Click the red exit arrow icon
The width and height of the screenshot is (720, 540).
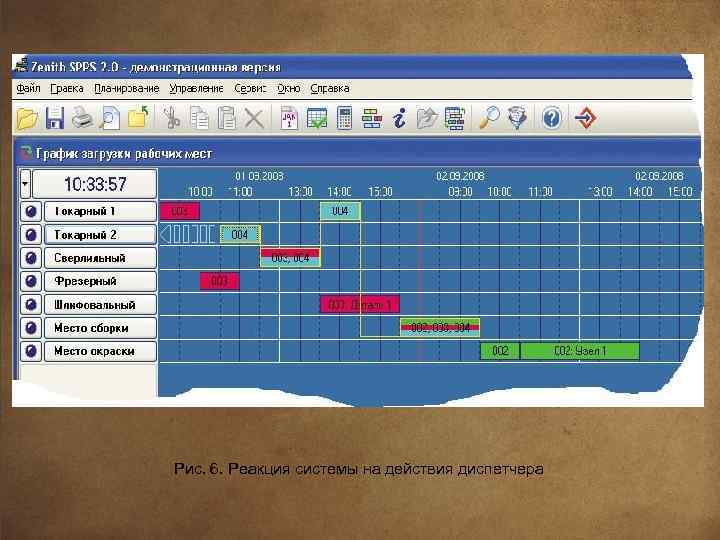click(x=585, y=118)
